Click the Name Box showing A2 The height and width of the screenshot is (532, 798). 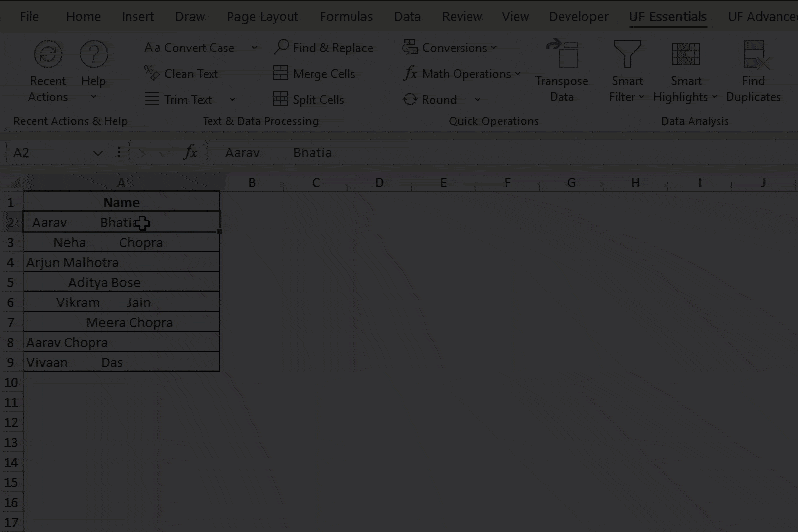tap(49, 153)
